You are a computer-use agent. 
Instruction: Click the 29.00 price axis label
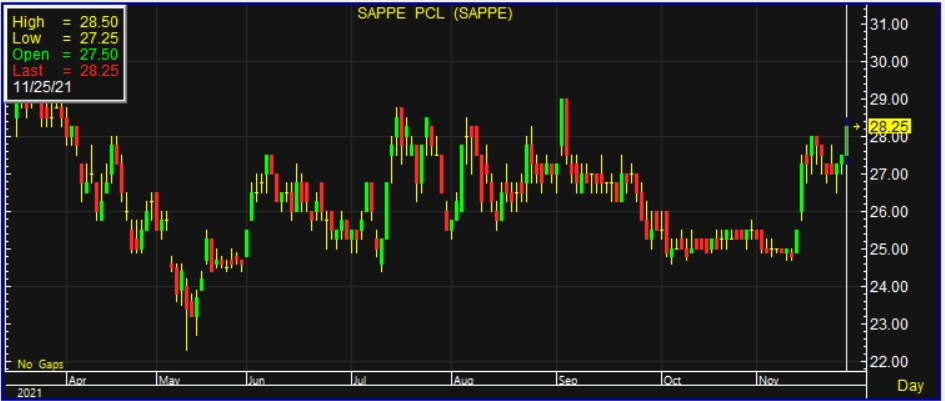click(889, 99)
